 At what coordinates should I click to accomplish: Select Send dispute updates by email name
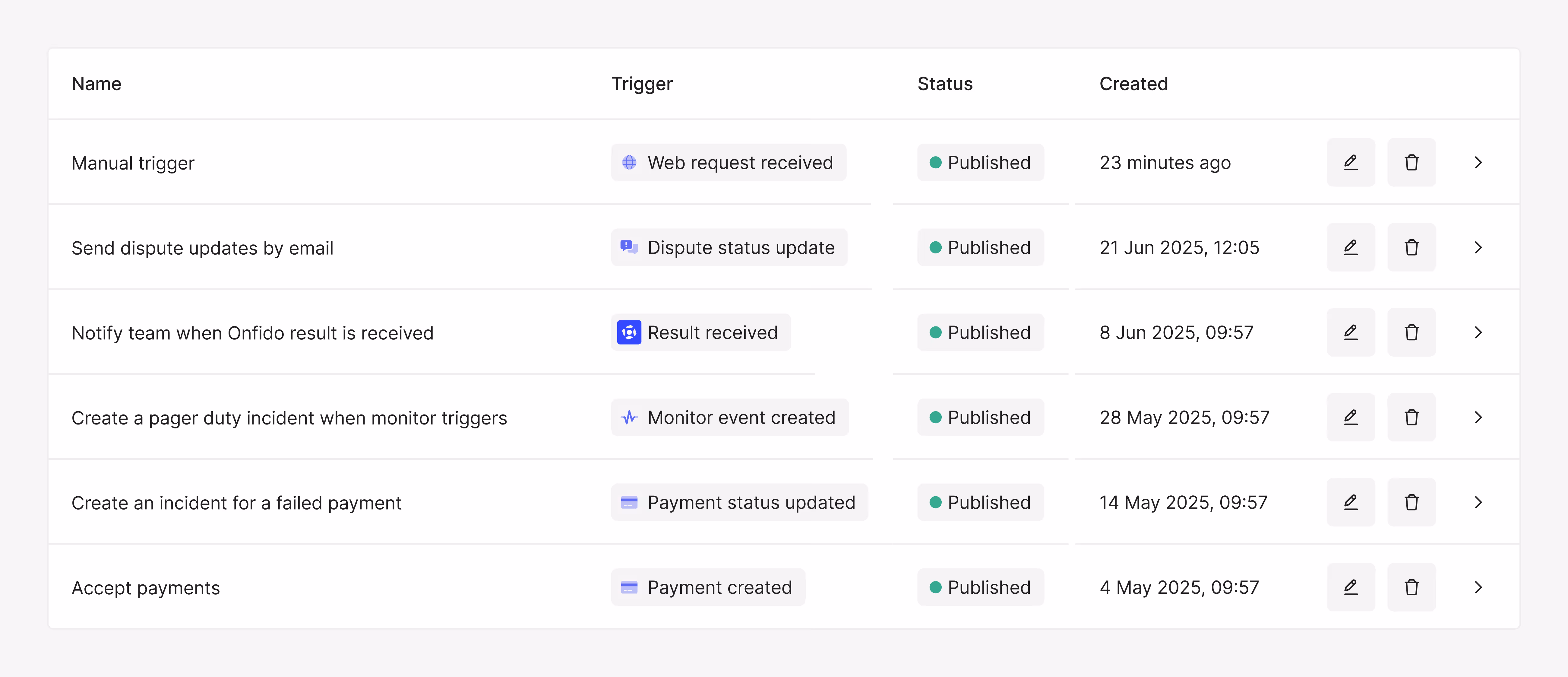click(x=202, y=248)
